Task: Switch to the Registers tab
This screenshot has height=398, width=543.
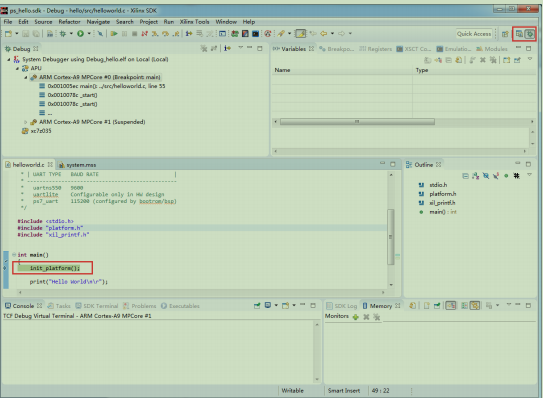Action: pos(376,49)
